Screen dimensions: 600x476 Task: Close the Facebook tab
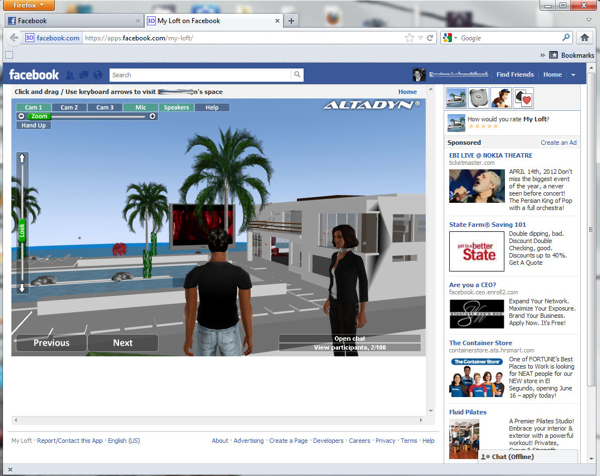[138, 21]
